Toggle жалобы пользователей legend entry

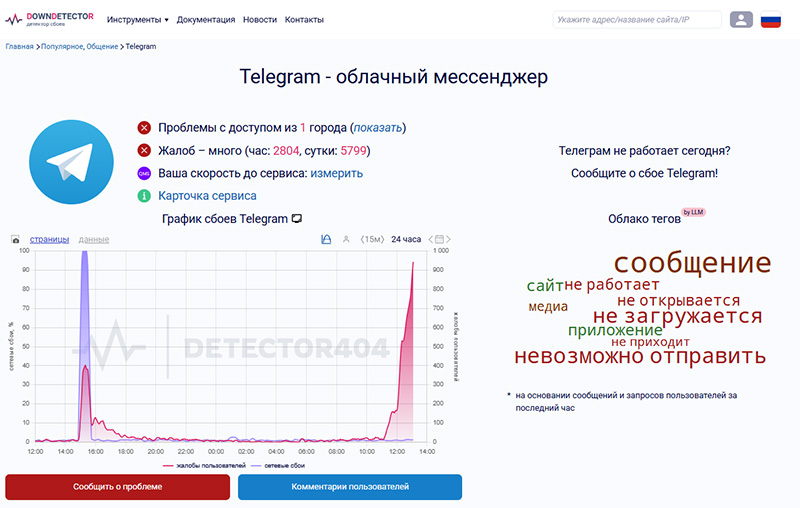204,466
